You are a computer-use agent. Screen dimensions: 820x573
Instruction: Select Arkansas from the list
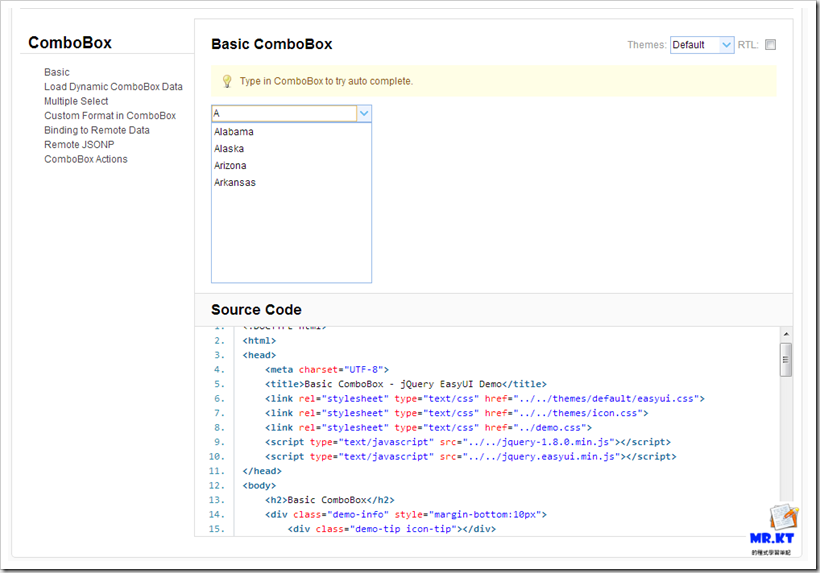coord(291,182)
